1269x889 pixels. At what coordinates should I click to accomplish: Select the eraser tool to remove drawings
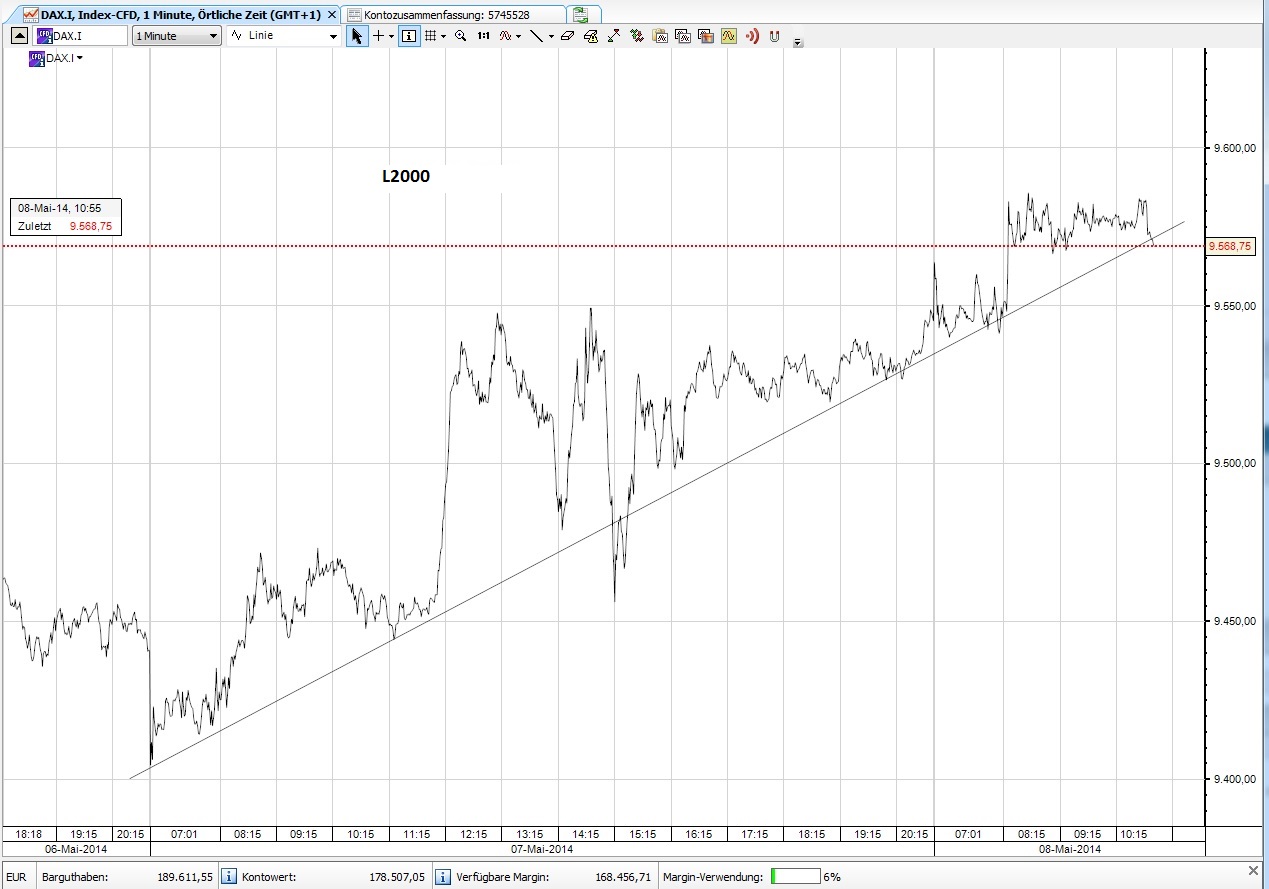coord(566,36)
